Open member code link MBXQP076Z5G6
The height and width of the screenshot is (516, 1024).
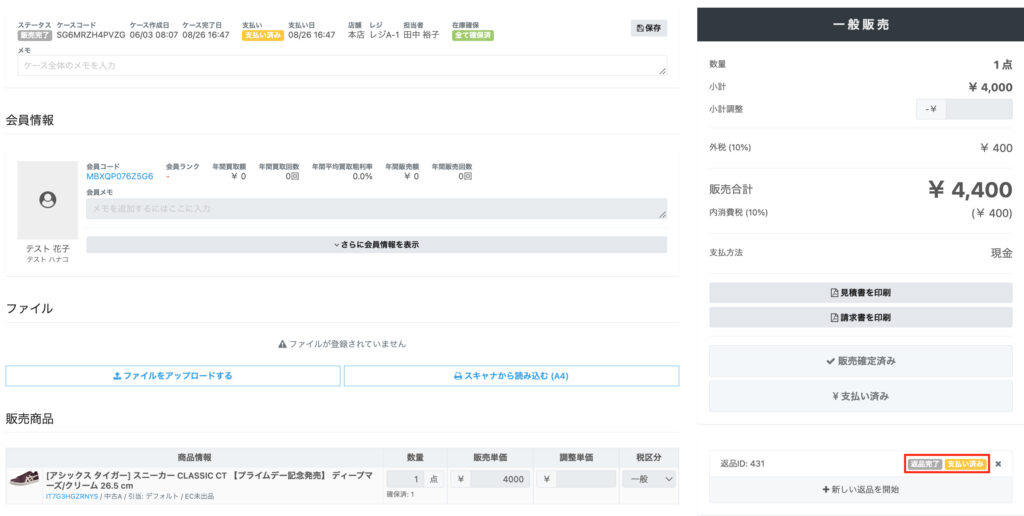(x=119, y=176)
